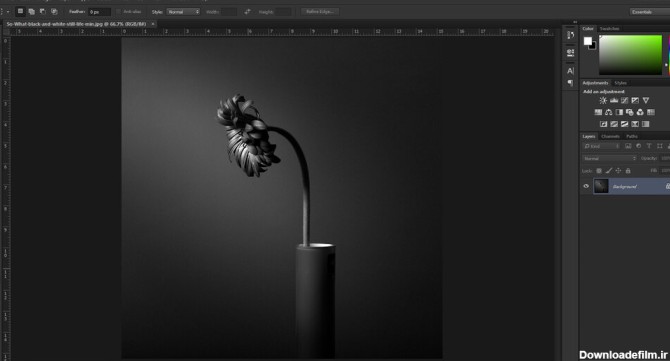Switch to the Paths tab
The height and width of the screenshot is (361, 670).
coord(632,136)
